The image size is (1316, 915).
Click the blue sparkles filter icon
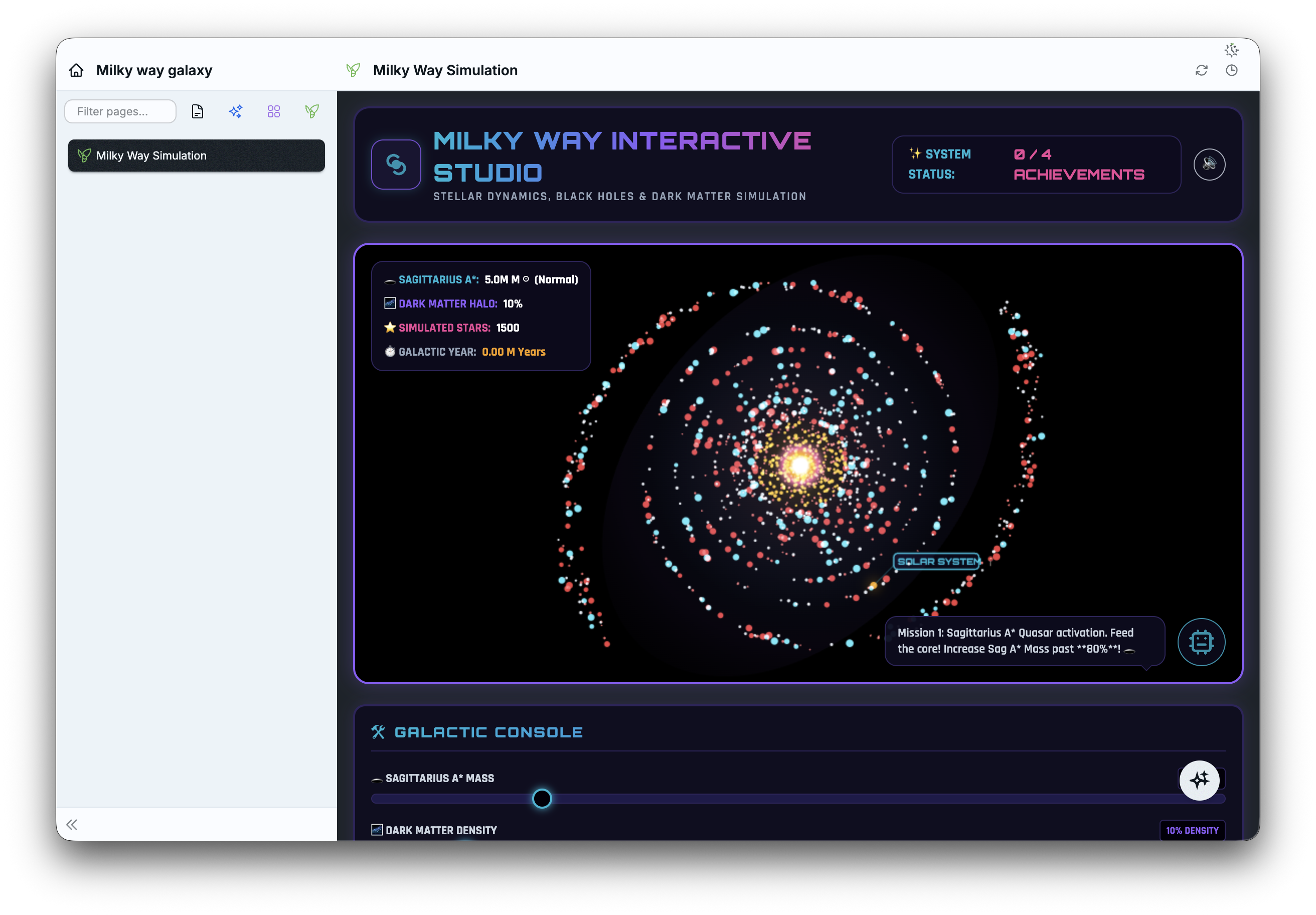(x=236, y=111)
